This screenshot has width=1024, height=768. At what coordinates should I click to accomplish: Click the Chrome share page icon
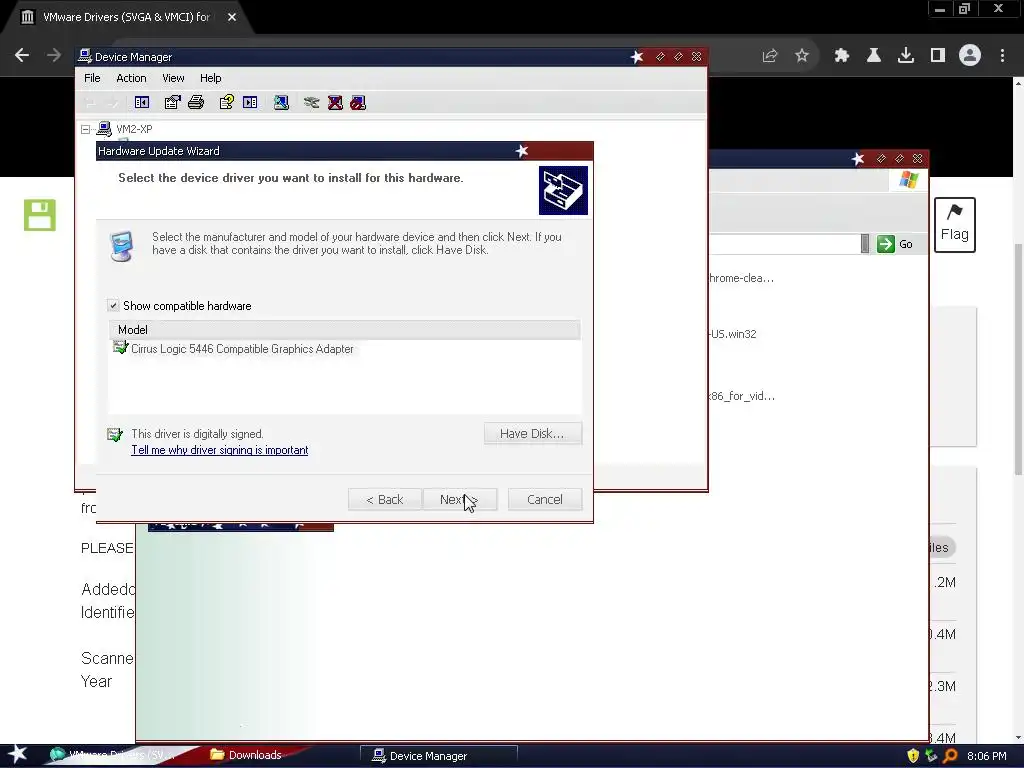770,56
